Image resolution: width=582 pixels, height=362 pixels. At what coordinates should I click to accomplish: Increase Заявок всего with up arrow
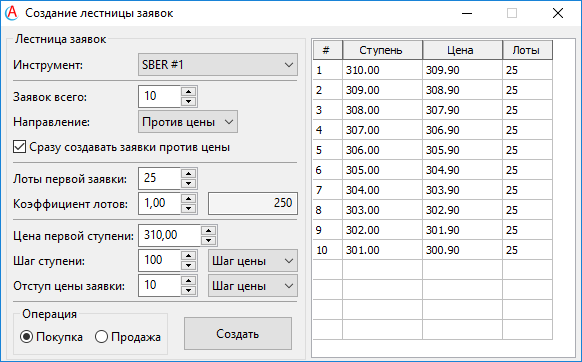(189, 91)
